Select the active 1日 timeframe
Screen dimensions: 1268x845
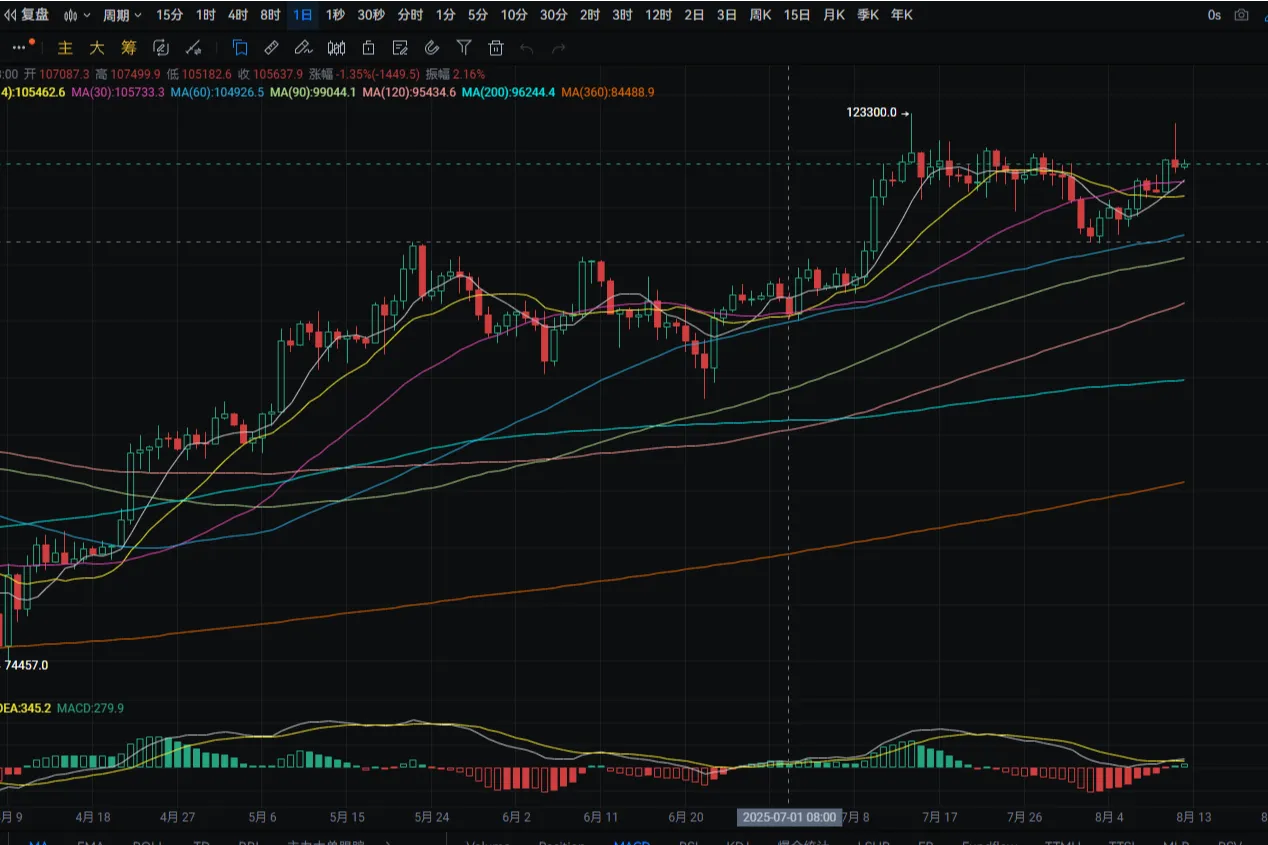302,15
